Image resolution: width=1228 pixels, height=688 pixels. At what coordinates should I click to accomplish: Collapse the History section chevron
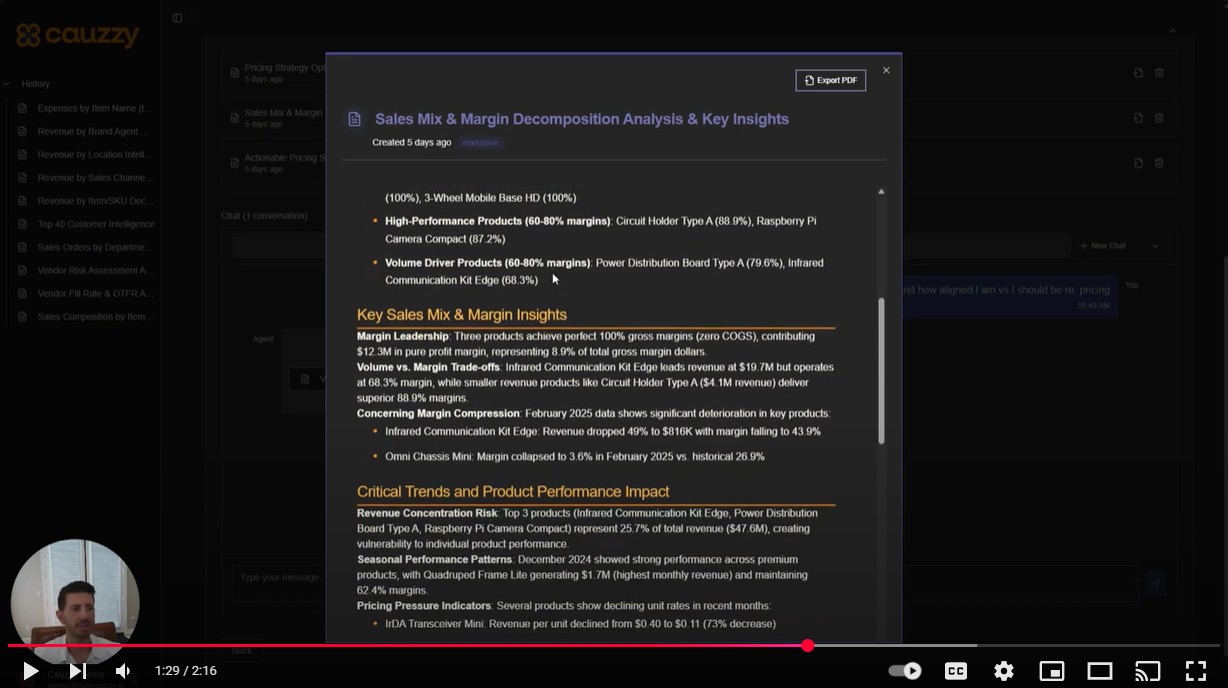click(x=7, y=84)
